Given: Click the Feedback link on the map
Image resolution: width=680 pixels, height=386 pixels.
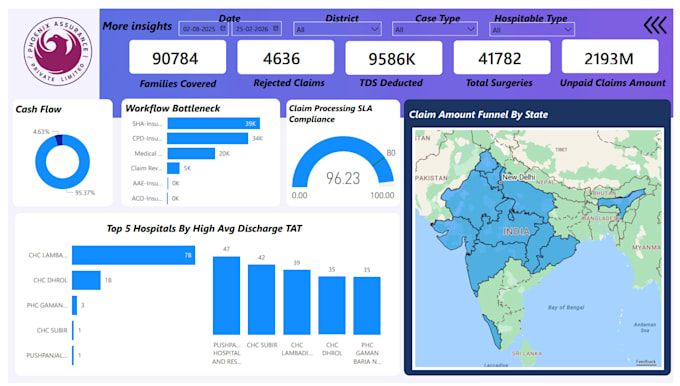Looking at the screenshot, I should [646, 362].
